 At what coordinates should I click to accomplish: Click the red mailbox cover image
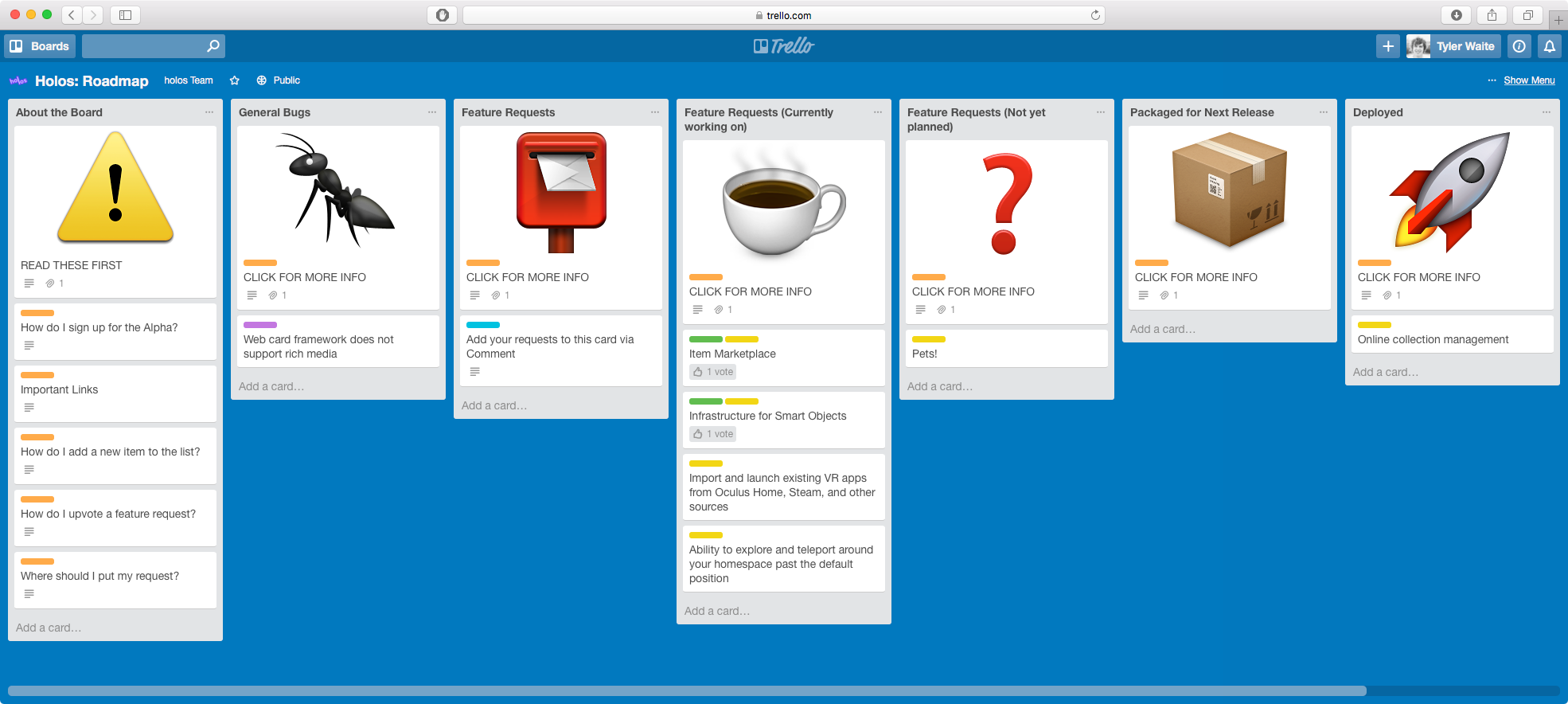pyautogui.click(x=561, y=191)
